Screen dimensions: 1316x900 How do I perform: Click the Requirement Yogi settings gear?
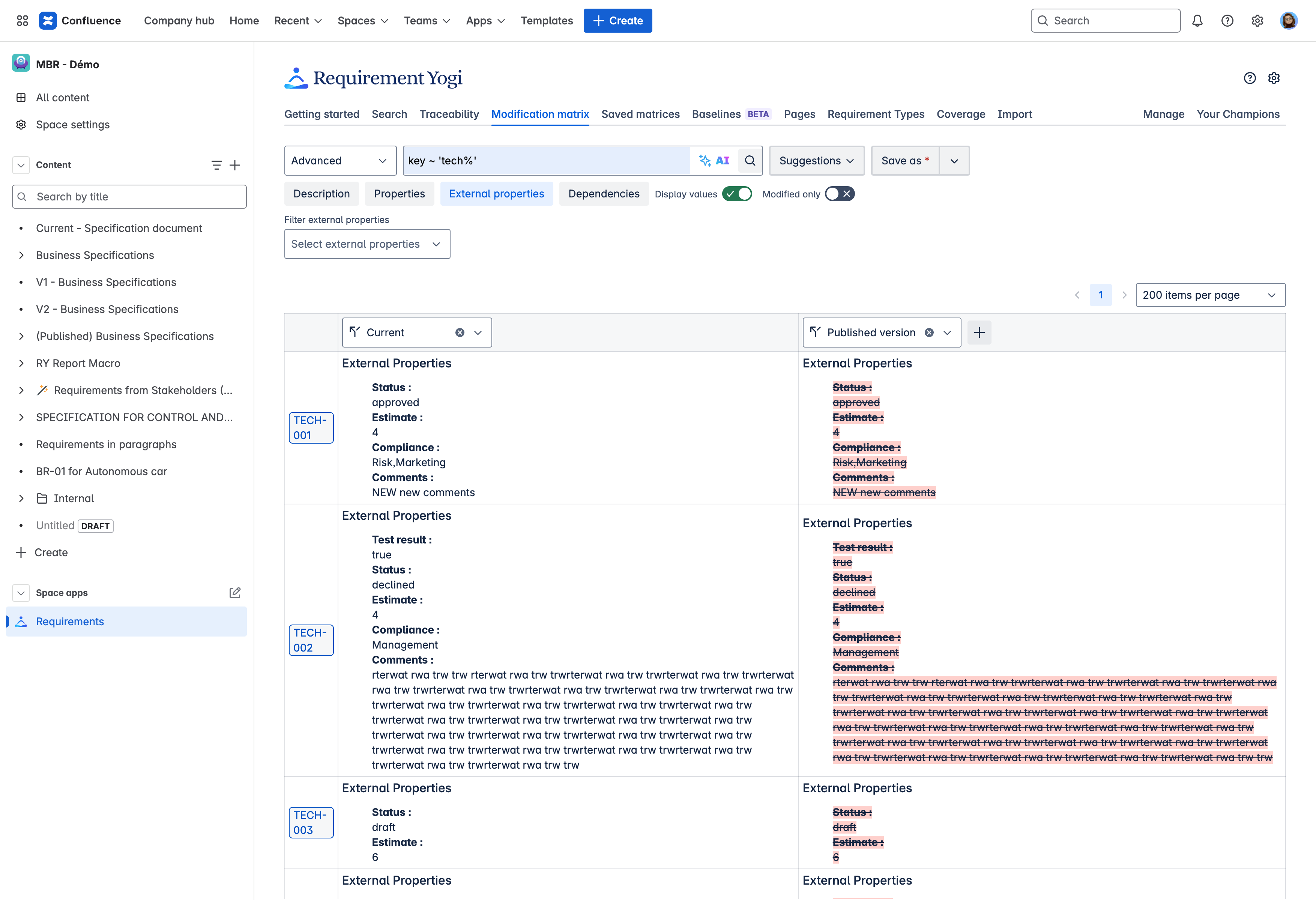click(1274, 78)
